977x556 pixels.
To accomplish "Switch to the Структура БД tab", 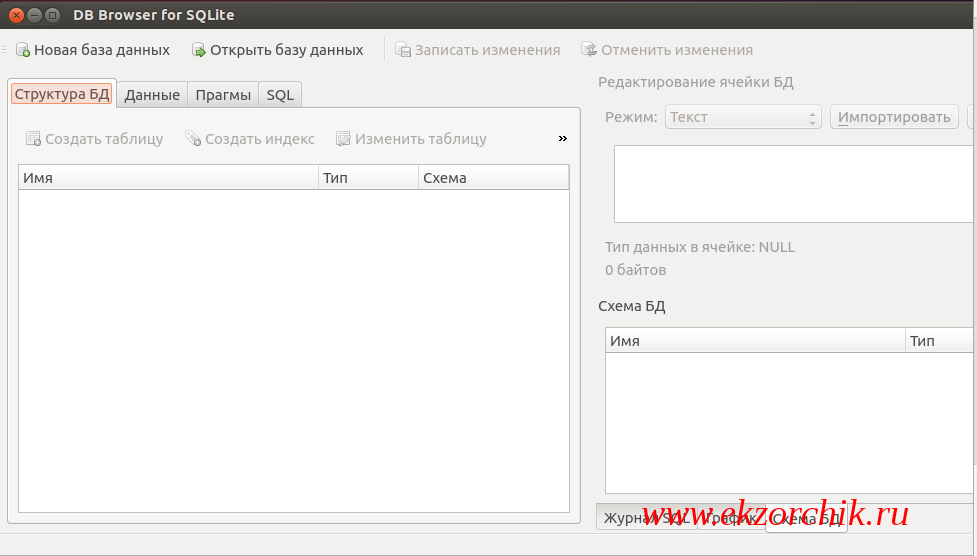I will pyautogui.click(x=62, y=94).
